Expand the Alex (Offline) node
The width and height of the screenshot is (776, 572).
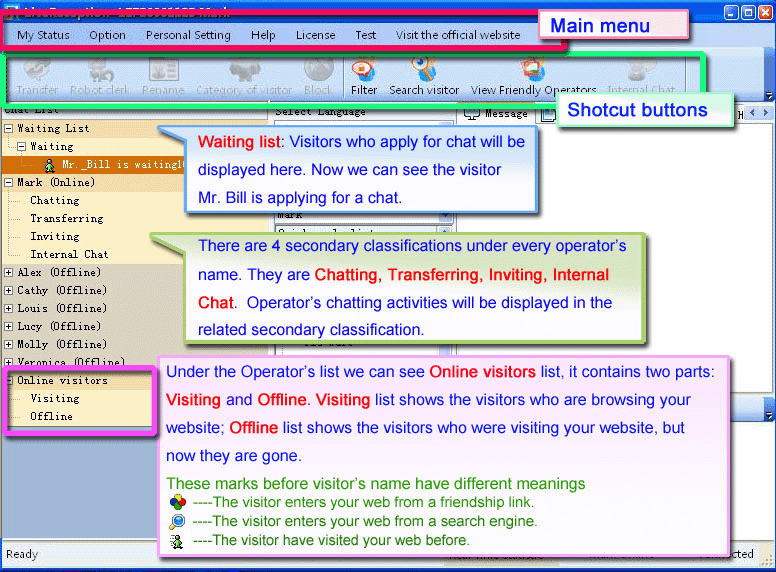coord(8,273)
